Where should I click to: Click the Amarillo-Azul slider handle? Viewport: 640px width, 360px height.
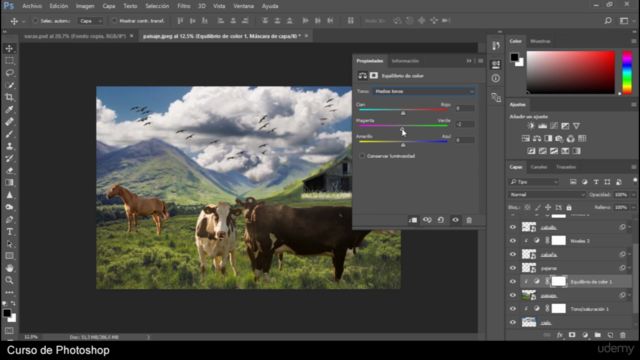(403, 145)
